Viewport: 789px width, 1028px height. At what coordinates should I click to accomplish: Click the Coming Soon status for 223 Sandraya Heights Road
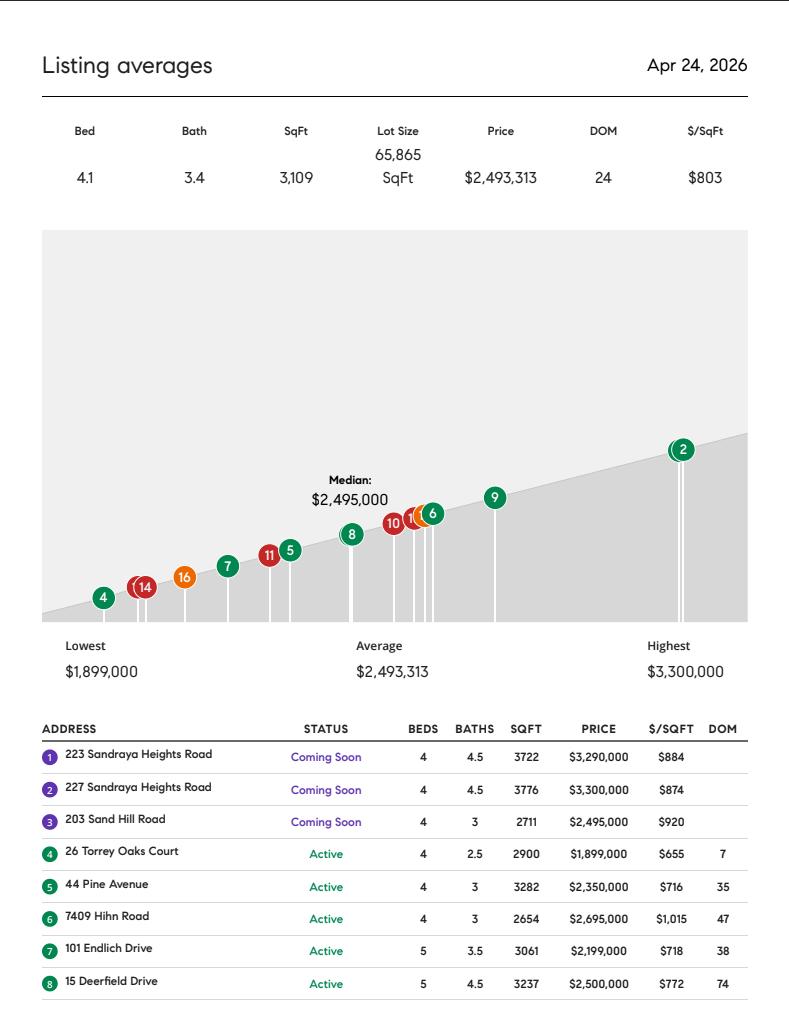click(x=326, y=758)
